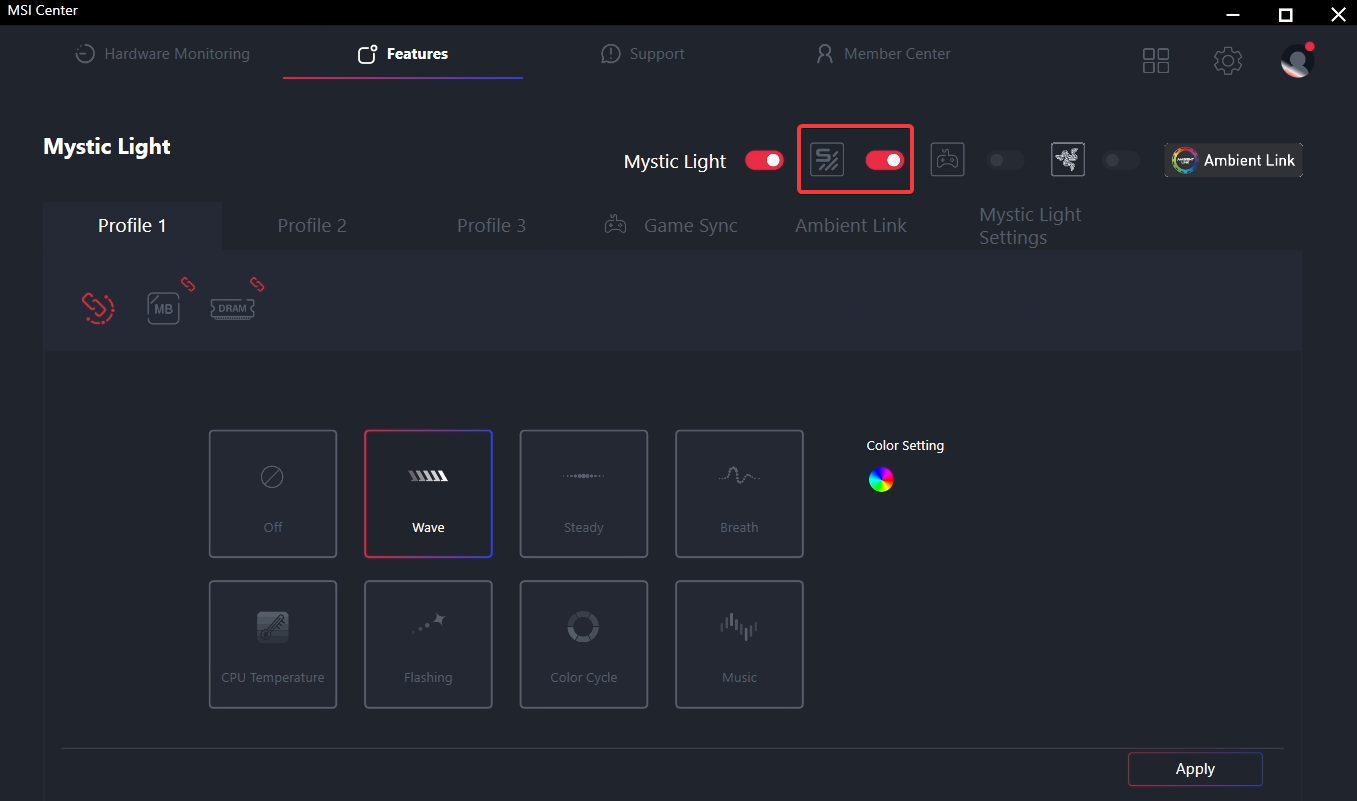
Task: Disable the SteelSeries sync toggle
Action: pyautogui.click(x=885, y=161)
